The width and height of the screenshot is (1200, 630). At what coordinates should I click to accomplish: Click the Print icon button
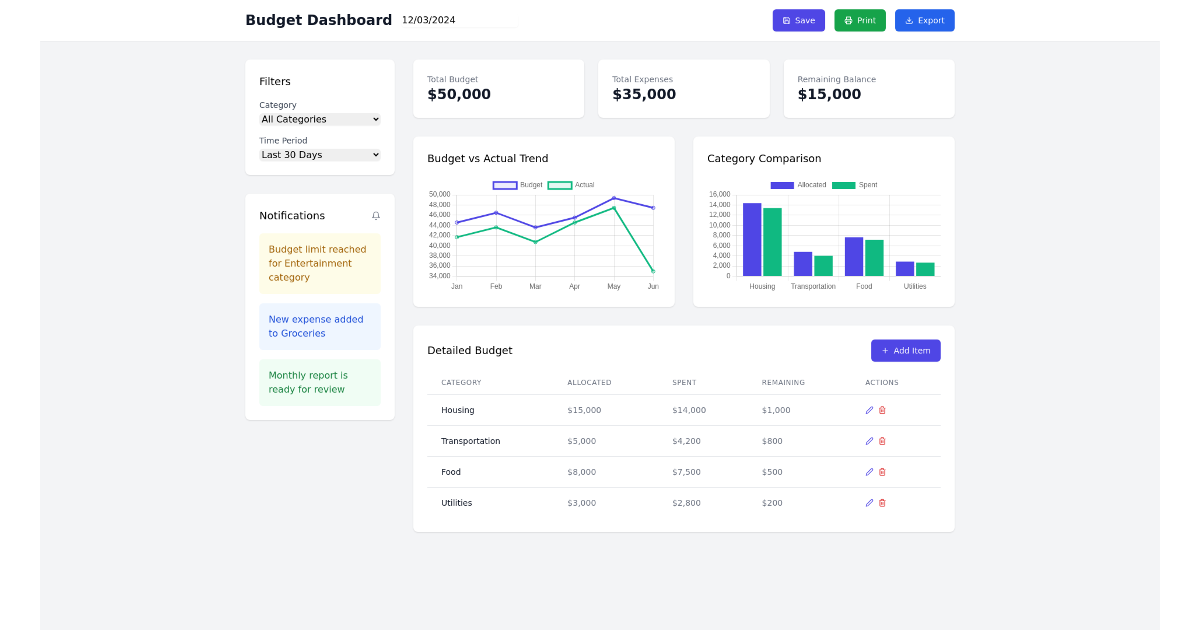[x=848, y=20]
